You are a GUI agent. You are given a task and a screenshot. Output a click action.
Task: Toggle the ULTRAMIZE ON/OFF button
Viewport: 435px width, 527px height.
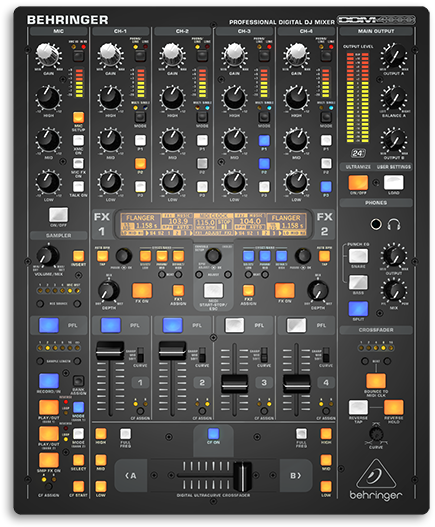coord(358,183)
